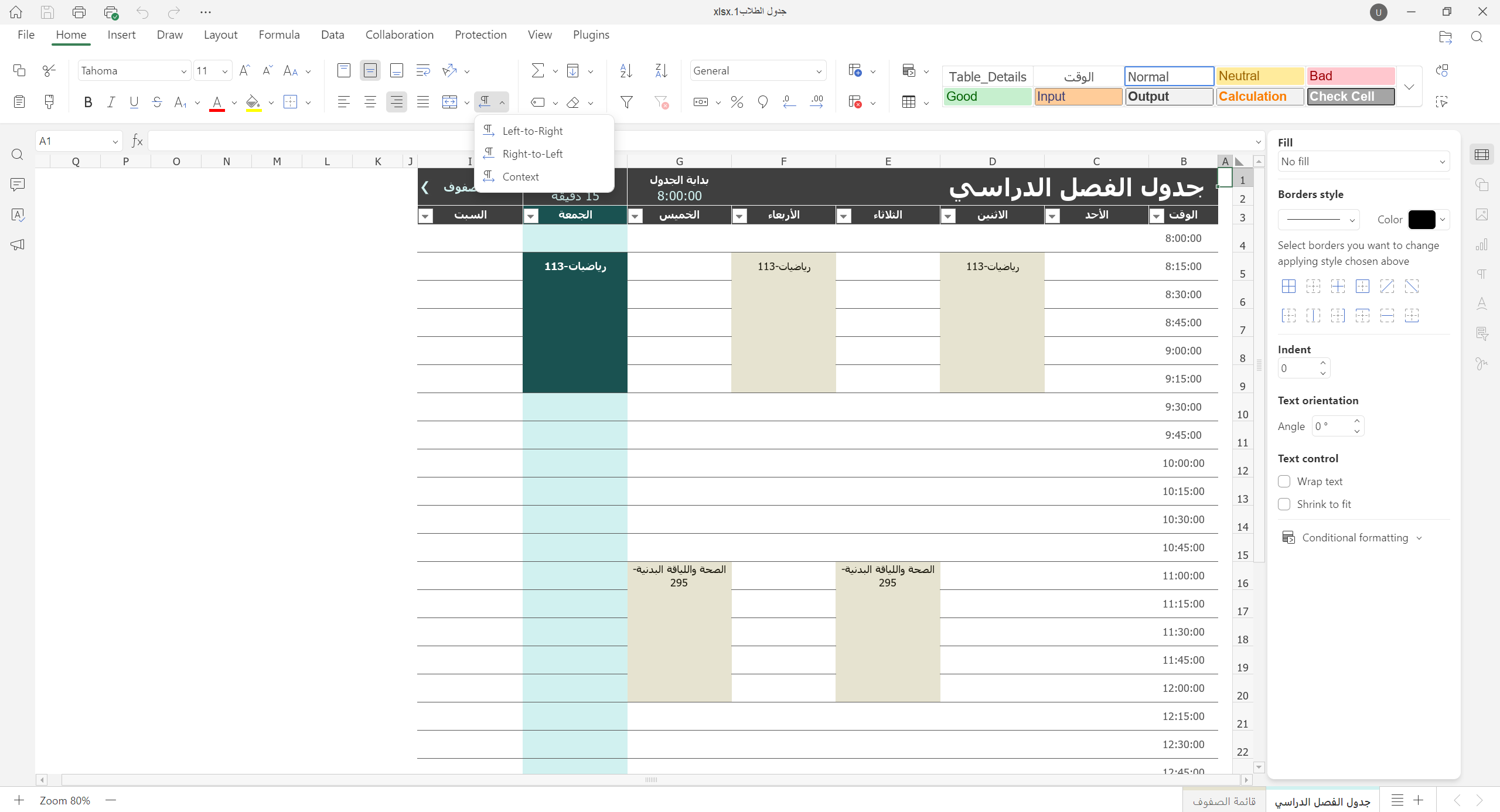Click the black border Color swatch

(1421, 220)
